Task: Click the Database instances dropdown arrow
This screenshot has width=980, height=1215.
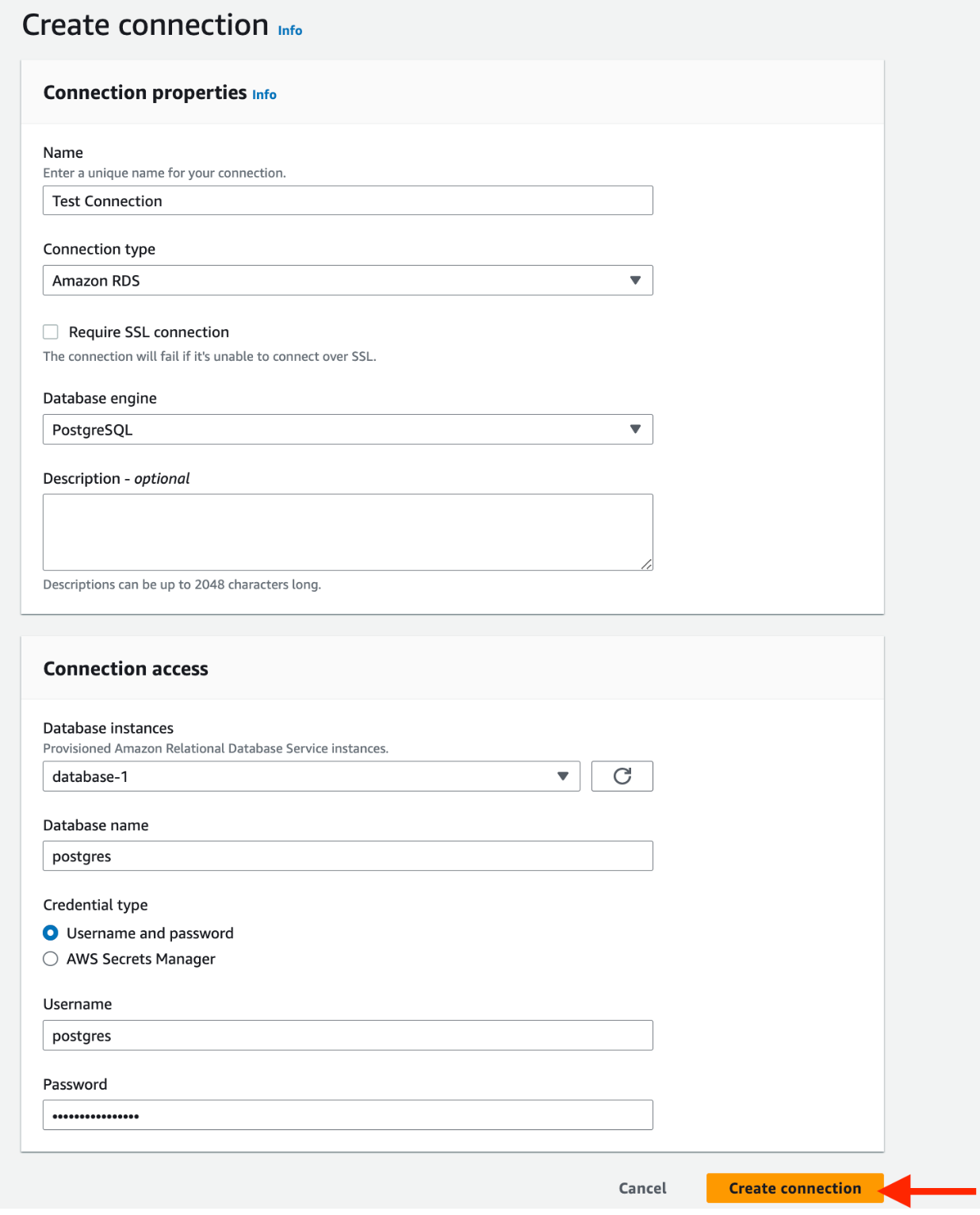Action: (564, 776)
